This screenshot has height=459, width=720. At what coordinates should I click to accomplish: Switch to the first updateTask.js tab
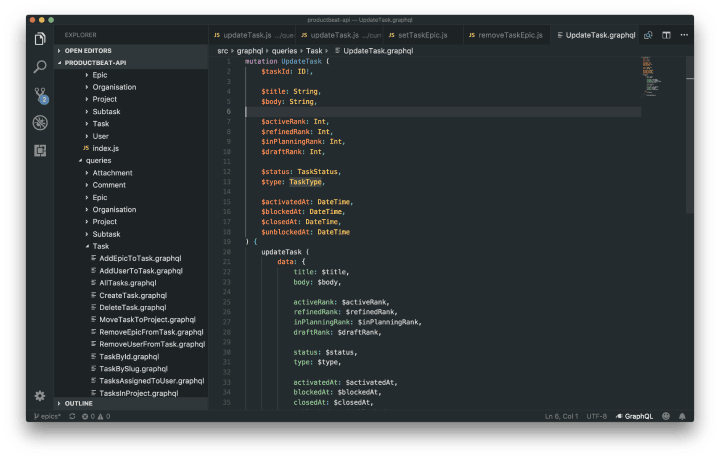click(253, 35)
